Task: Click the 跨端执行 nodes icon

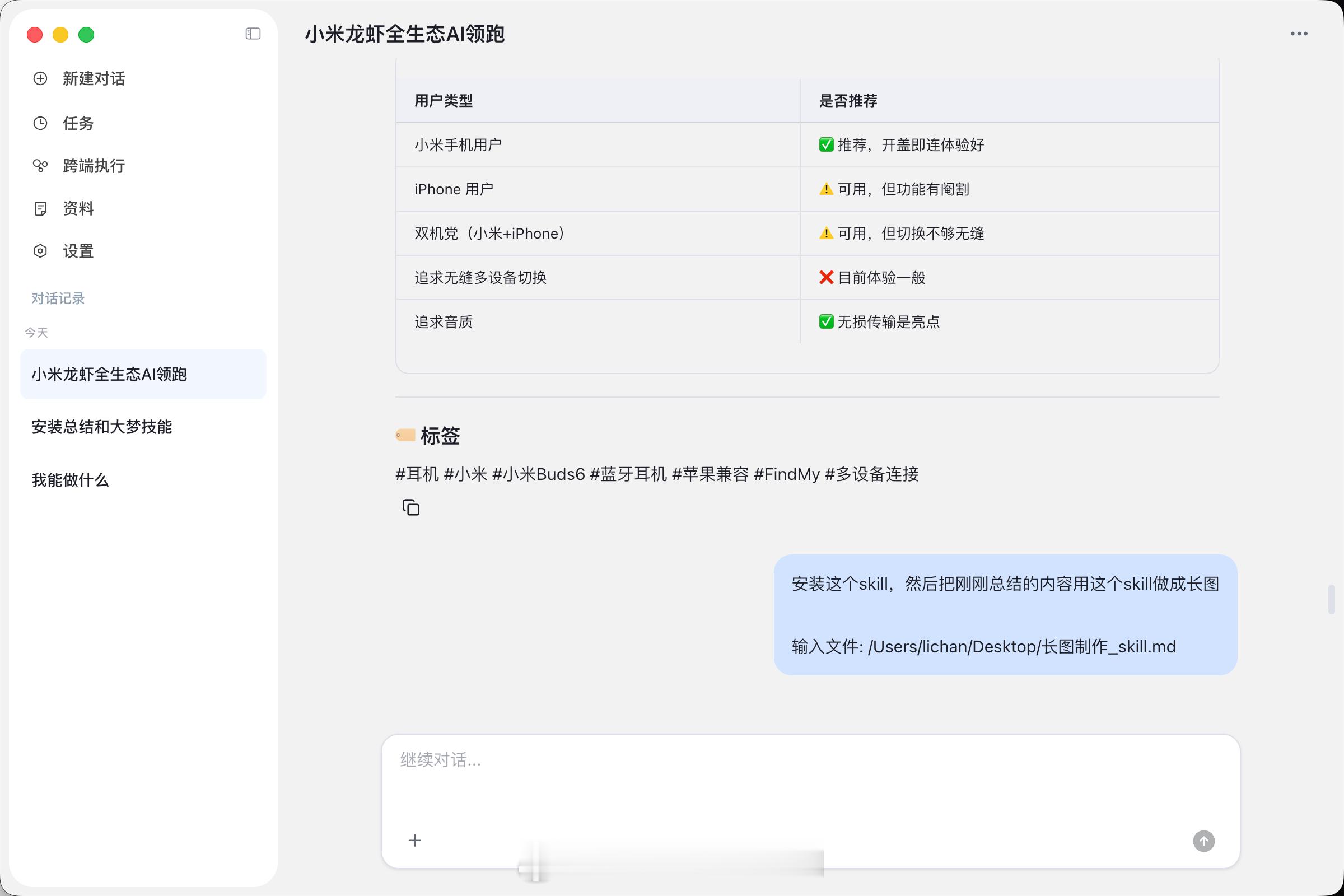Action: click(40, 166)
